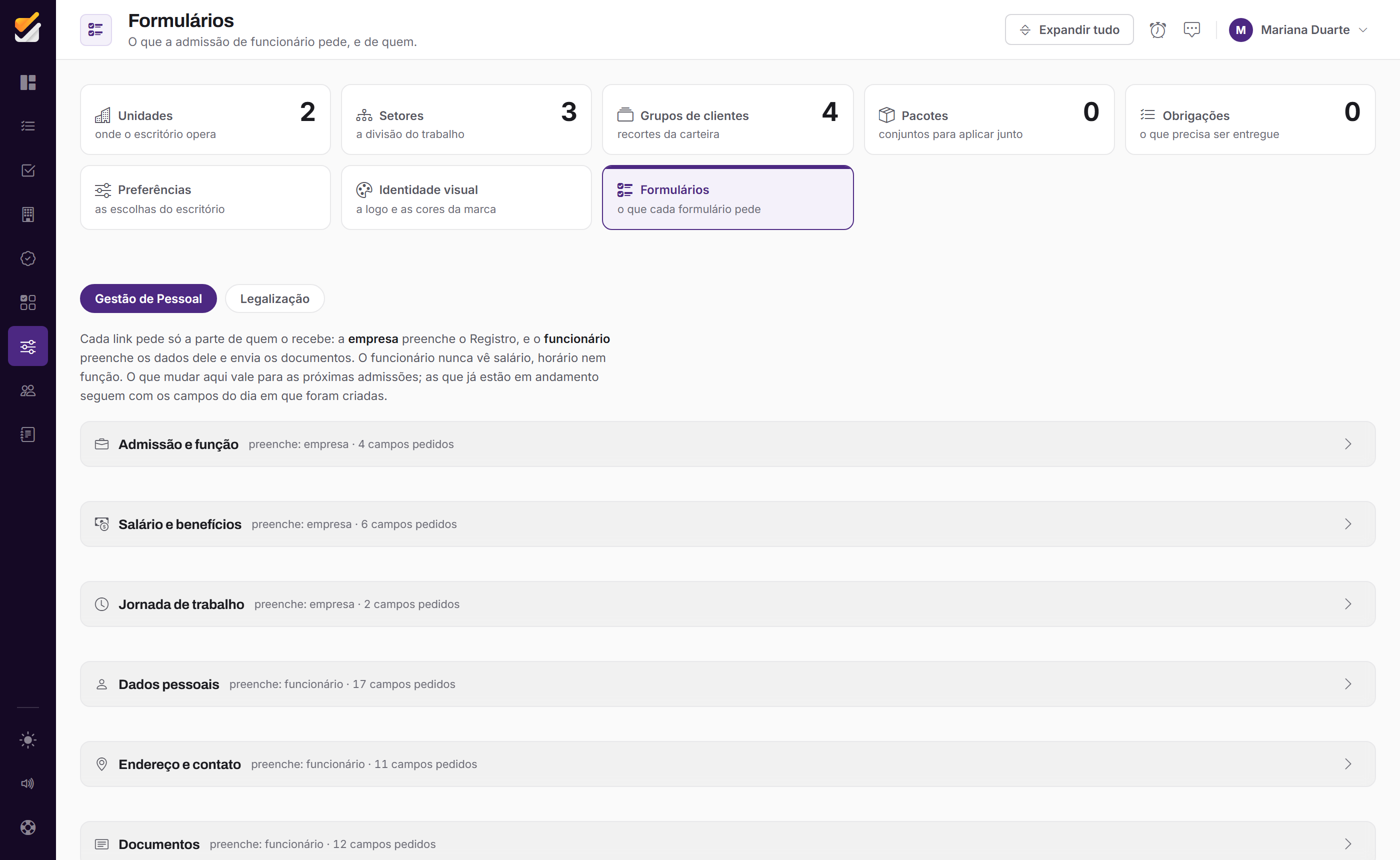Screen dimensions: 1400x860
Task: Open the Formulários settings card
Action: pos(727,197)
